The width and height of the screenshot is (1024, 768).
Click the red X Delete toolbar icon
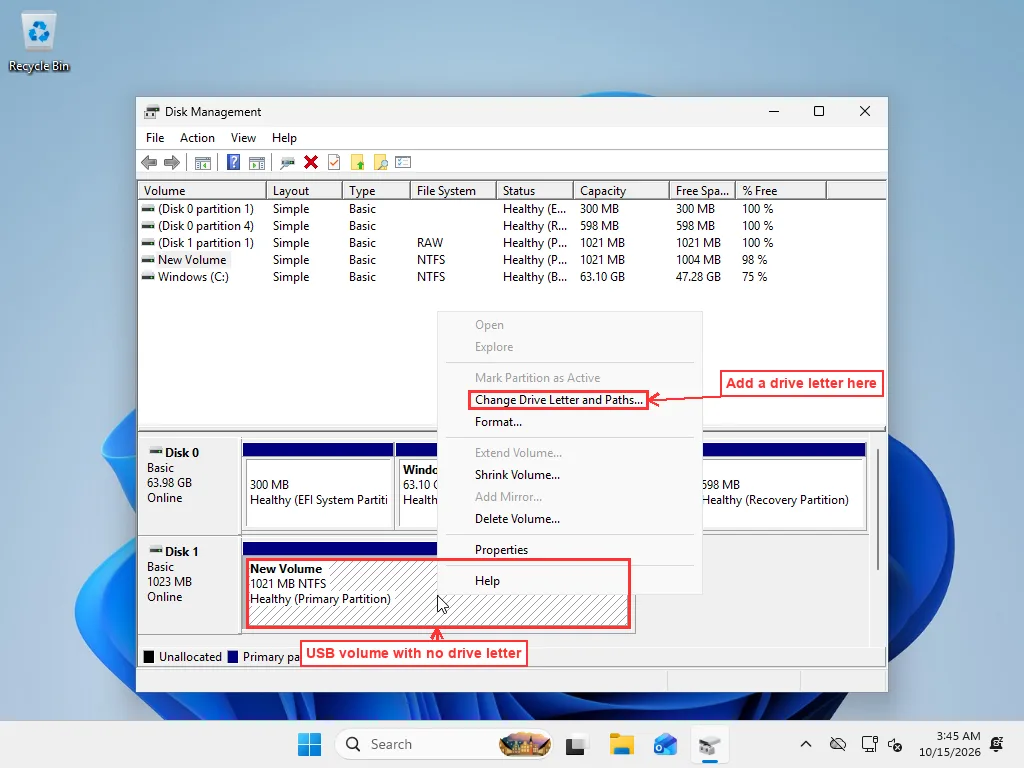pyautogui.click(x=311, y=163)
